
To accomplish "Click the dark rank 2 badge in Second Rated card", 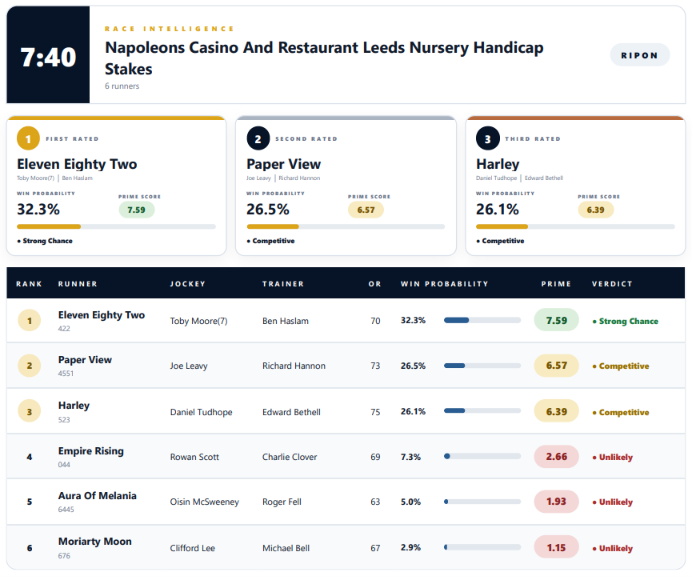I will pos(258,139).
